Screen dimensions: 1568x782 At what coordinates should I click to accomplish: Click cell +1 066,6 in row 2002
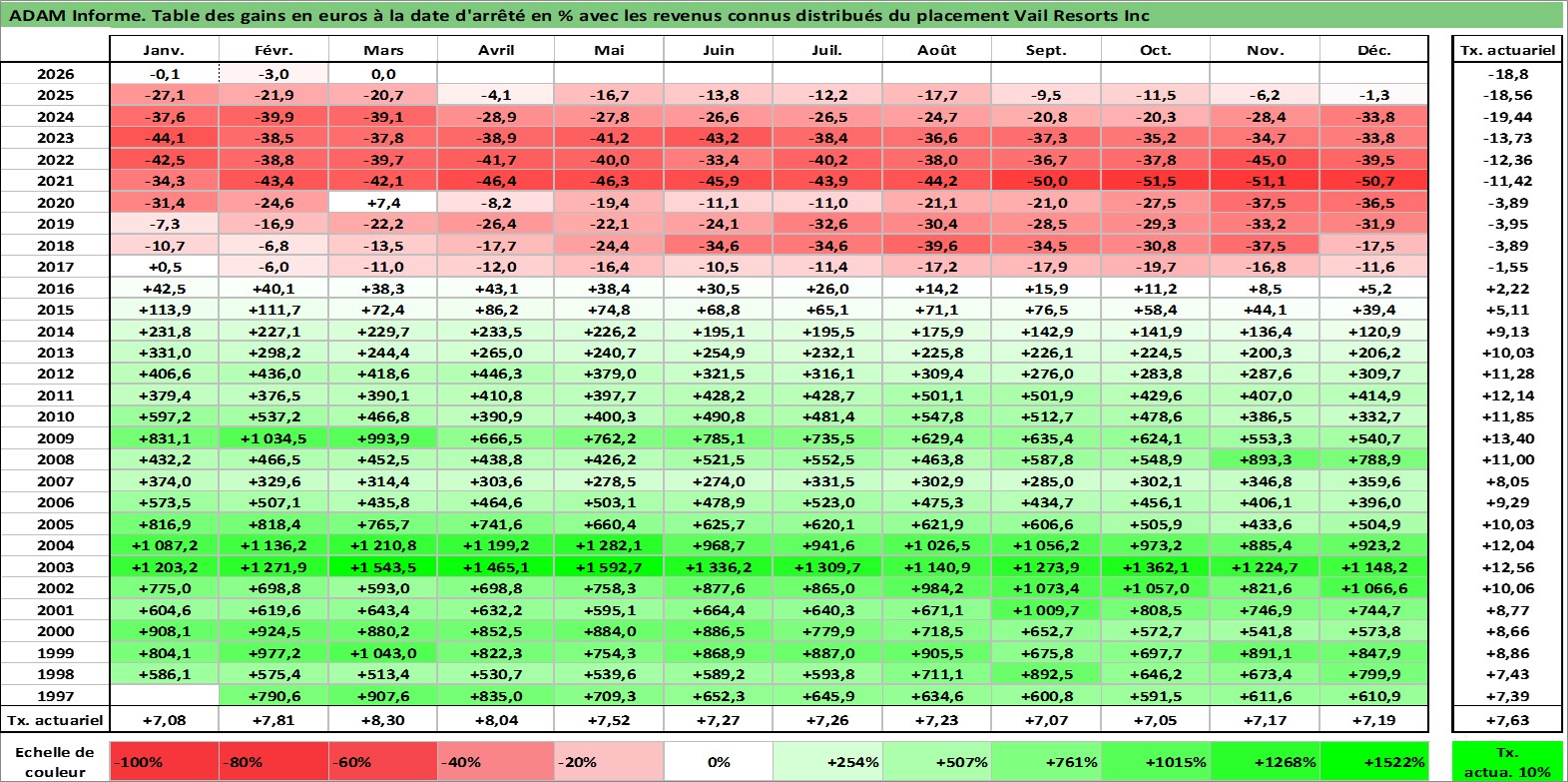point(1374,588)
